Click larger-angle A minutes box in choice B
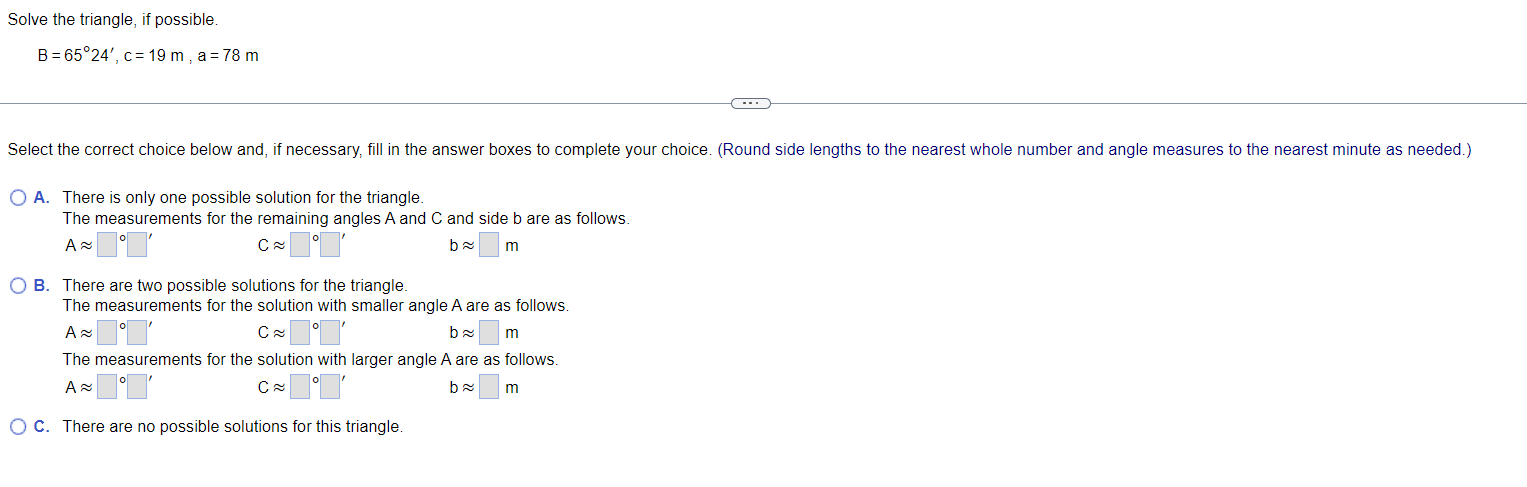 point(138,387)
